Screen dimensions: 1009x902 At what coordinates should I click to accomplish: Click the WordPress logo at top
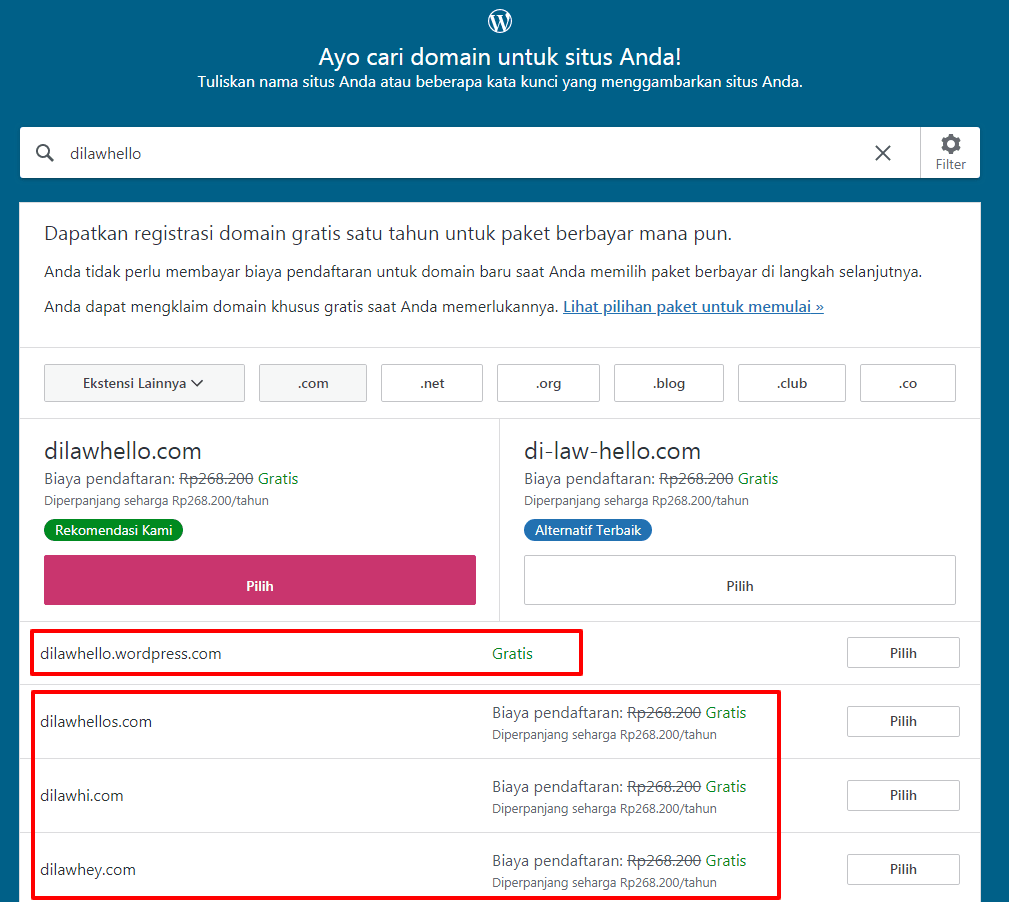[500, 20]
